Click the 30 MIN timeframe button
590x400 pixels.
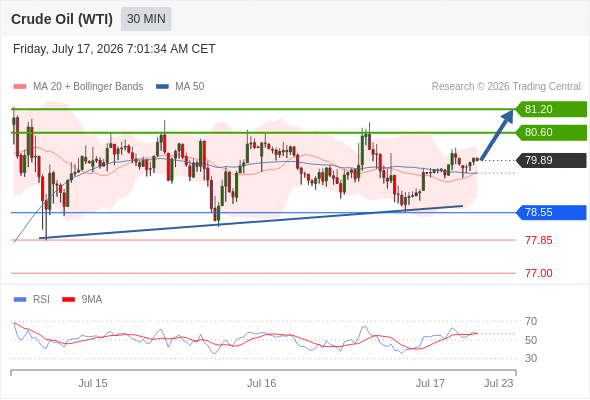point(146,19)
